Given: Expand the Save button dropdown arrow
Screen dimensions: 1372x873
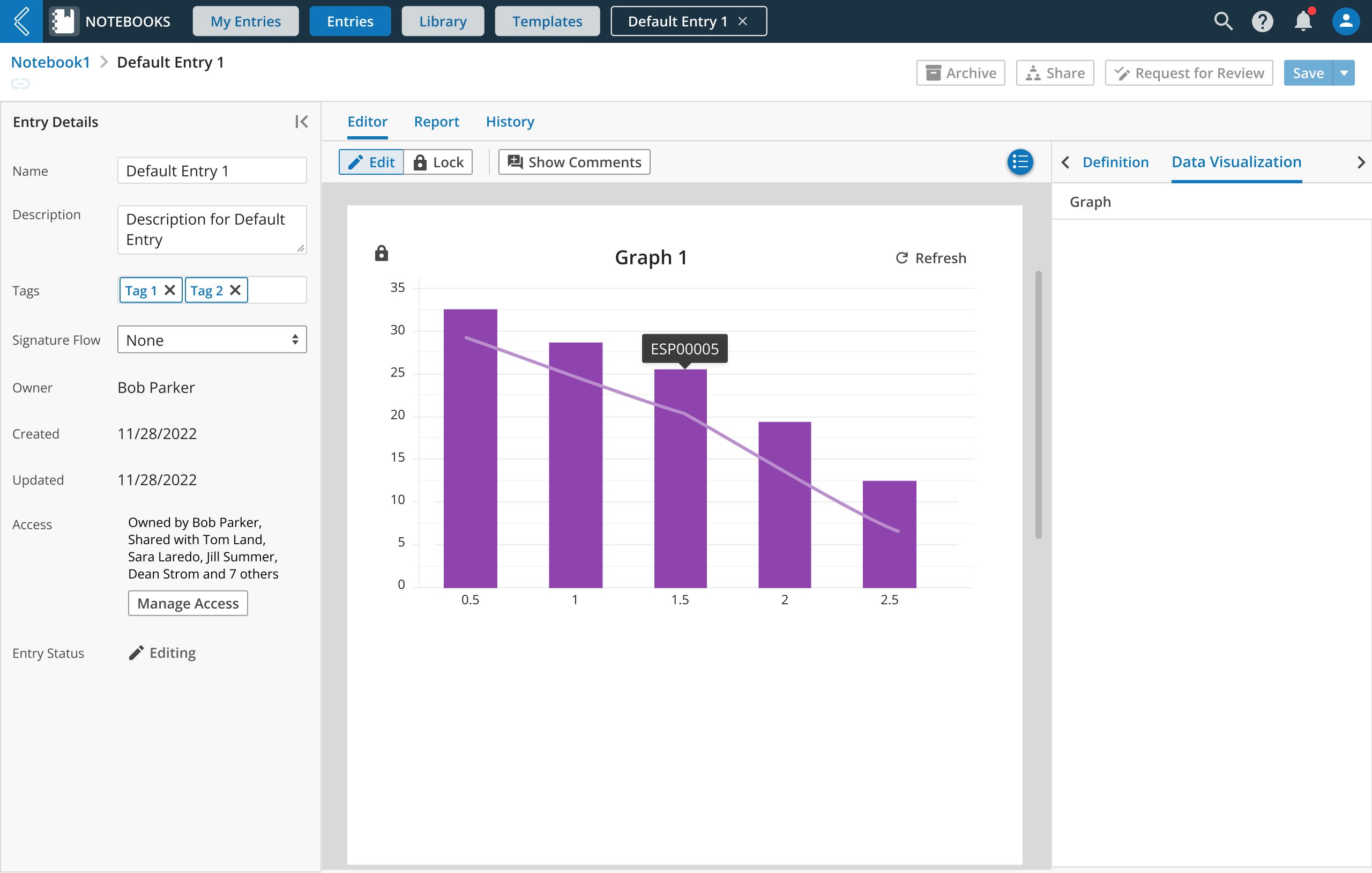Looking at the screenshot, I should [x=1344, y=73].
